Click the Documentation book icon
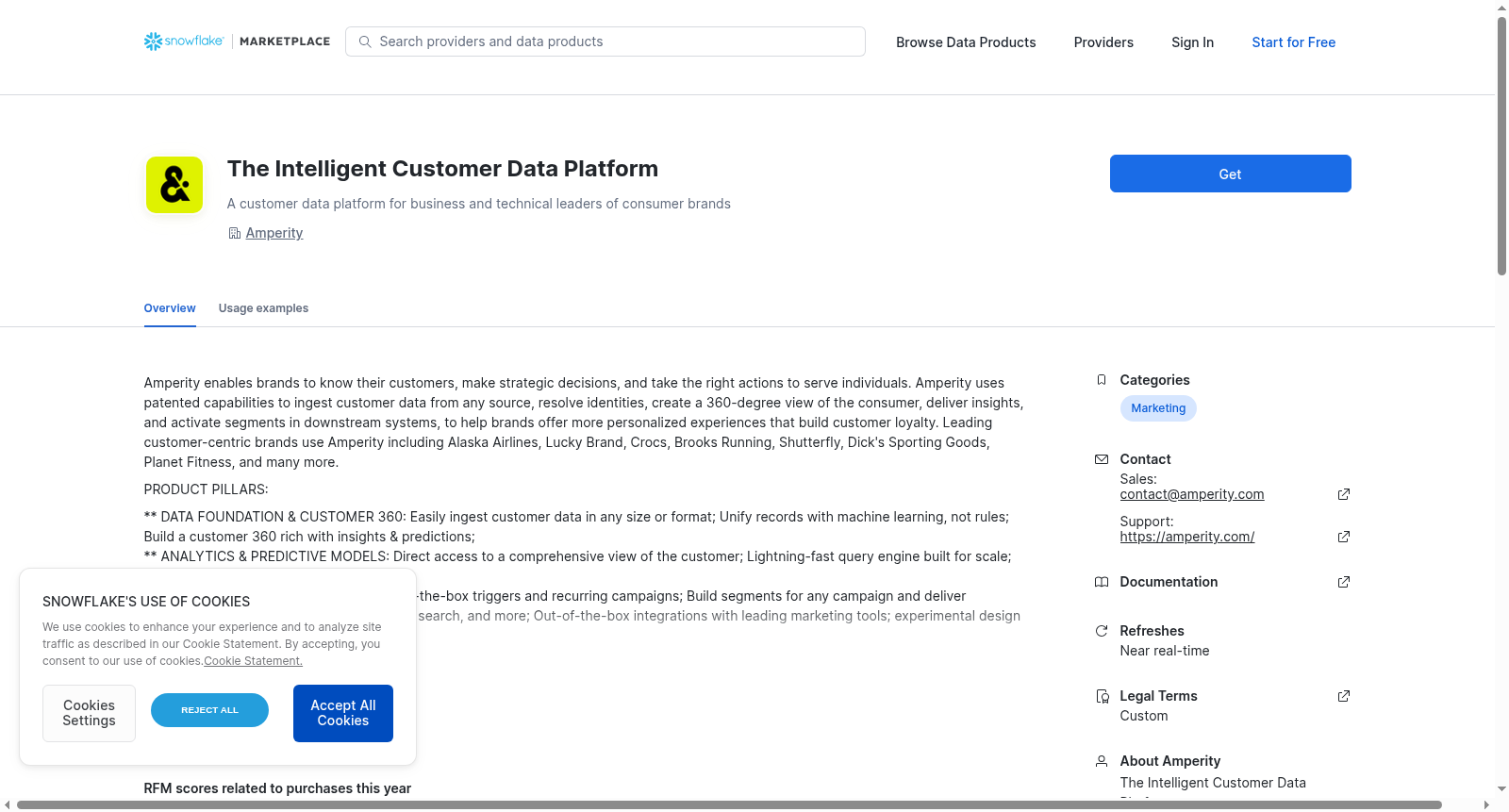 click(1101, 582)
